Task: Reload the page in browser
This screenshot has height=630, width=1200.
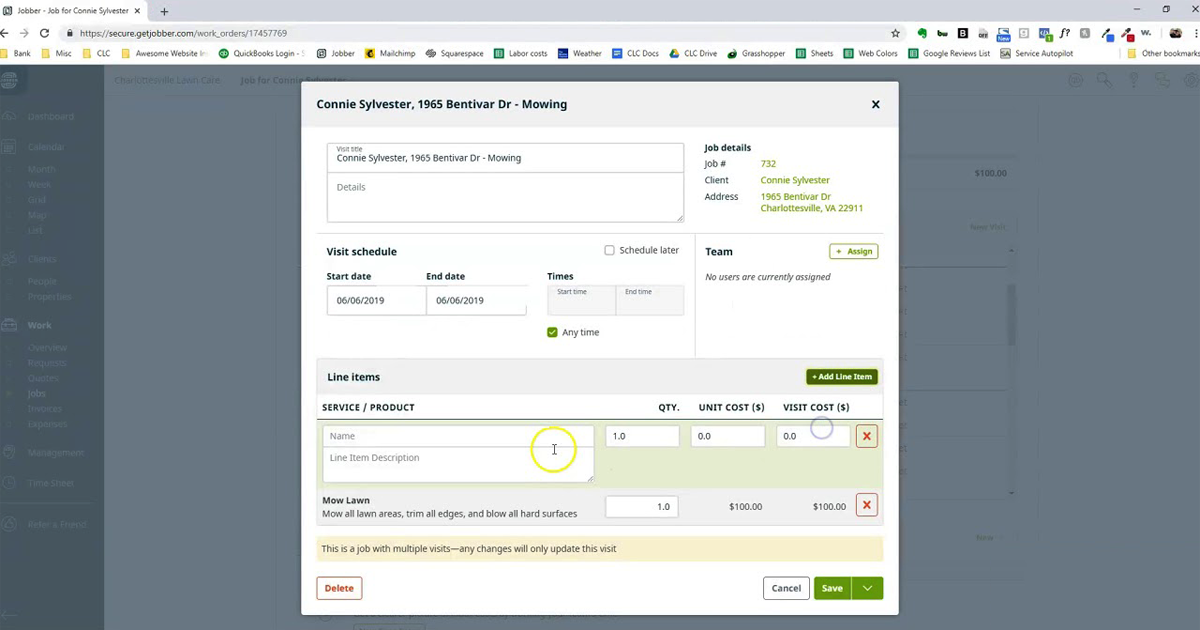Action: click(x=42, y=32)
